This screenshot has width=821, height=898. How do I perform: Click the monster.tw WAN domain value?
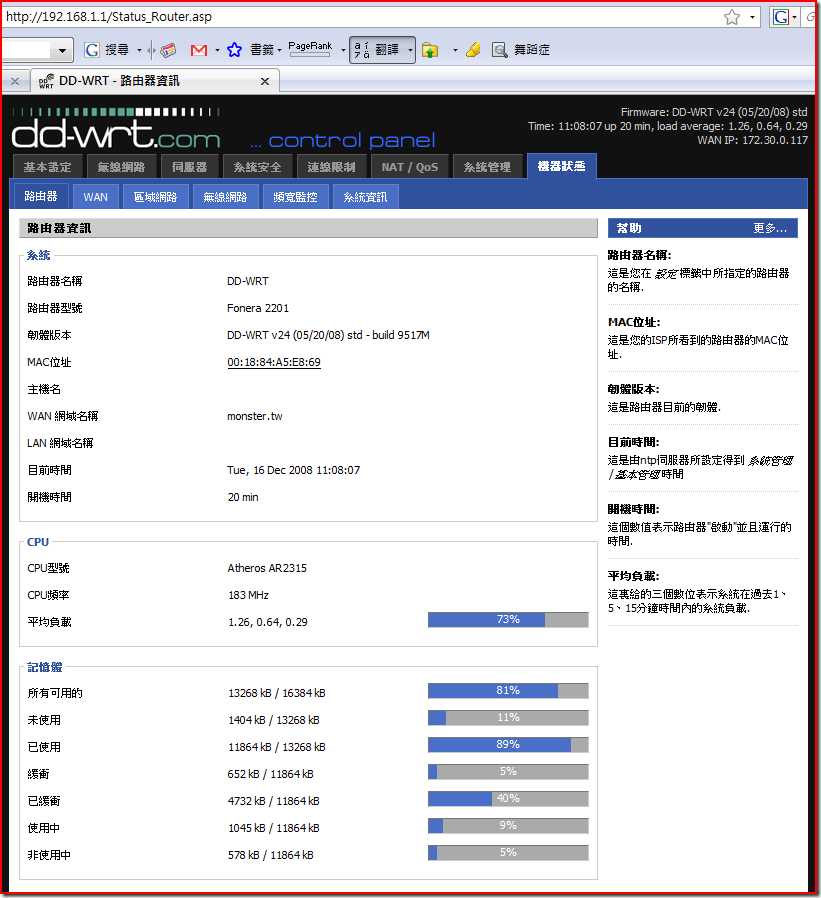[255, 416]
